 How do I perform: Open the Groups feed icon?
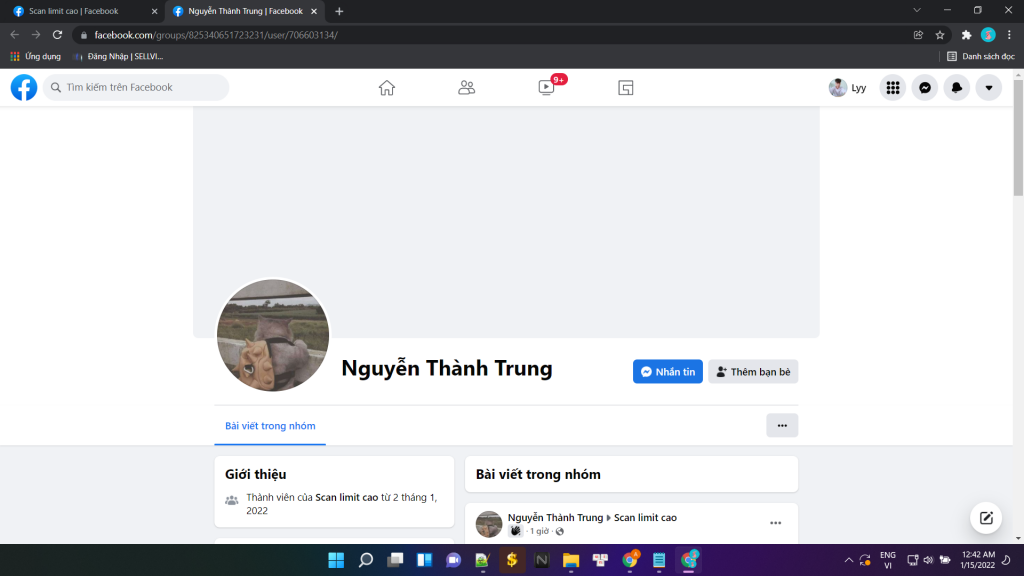(x=626, y=88)
